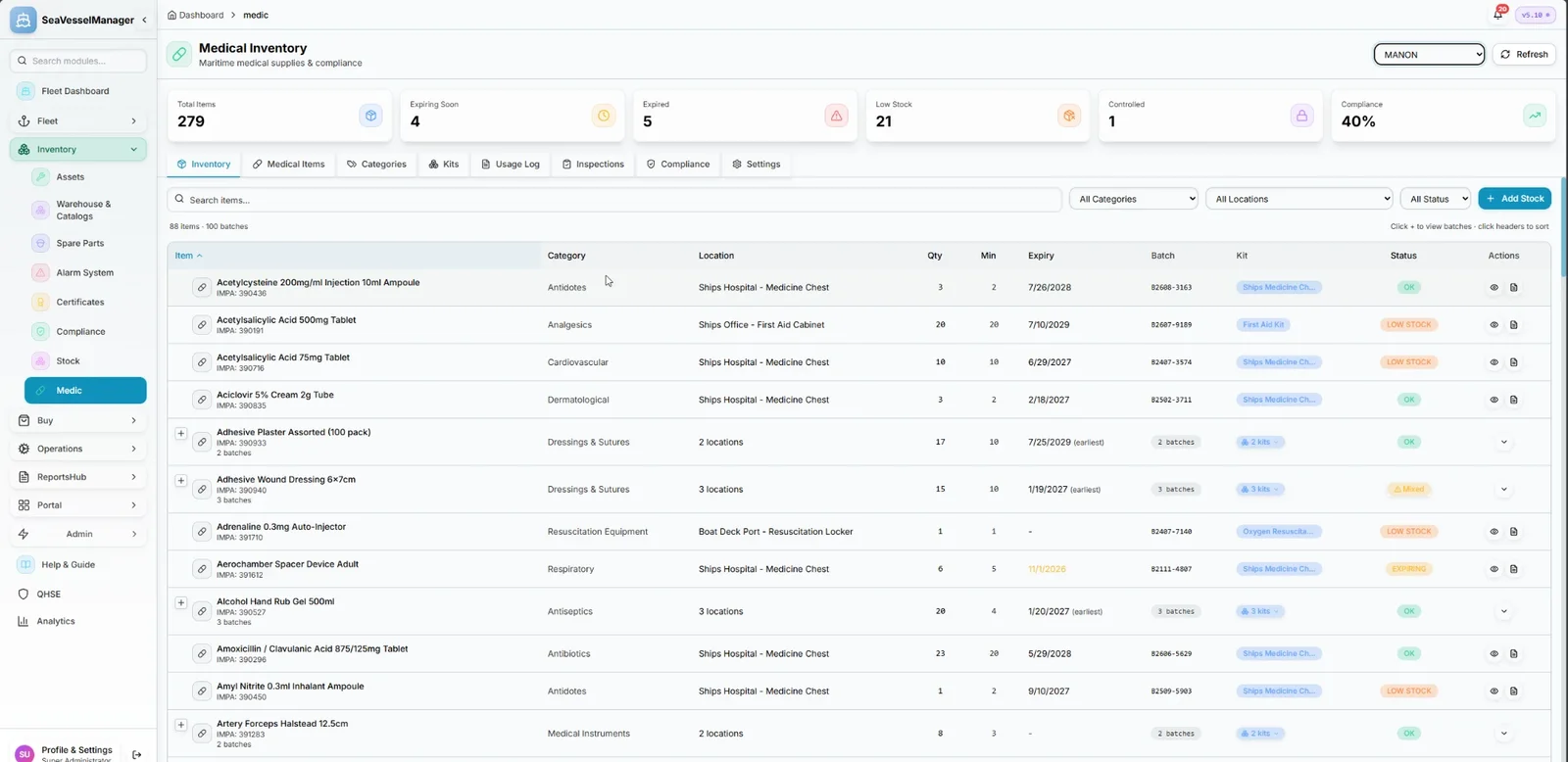Expand Adhesive Plaster Assorted batches
Viewport: 1568px width, 762px height.
[181, 433]
